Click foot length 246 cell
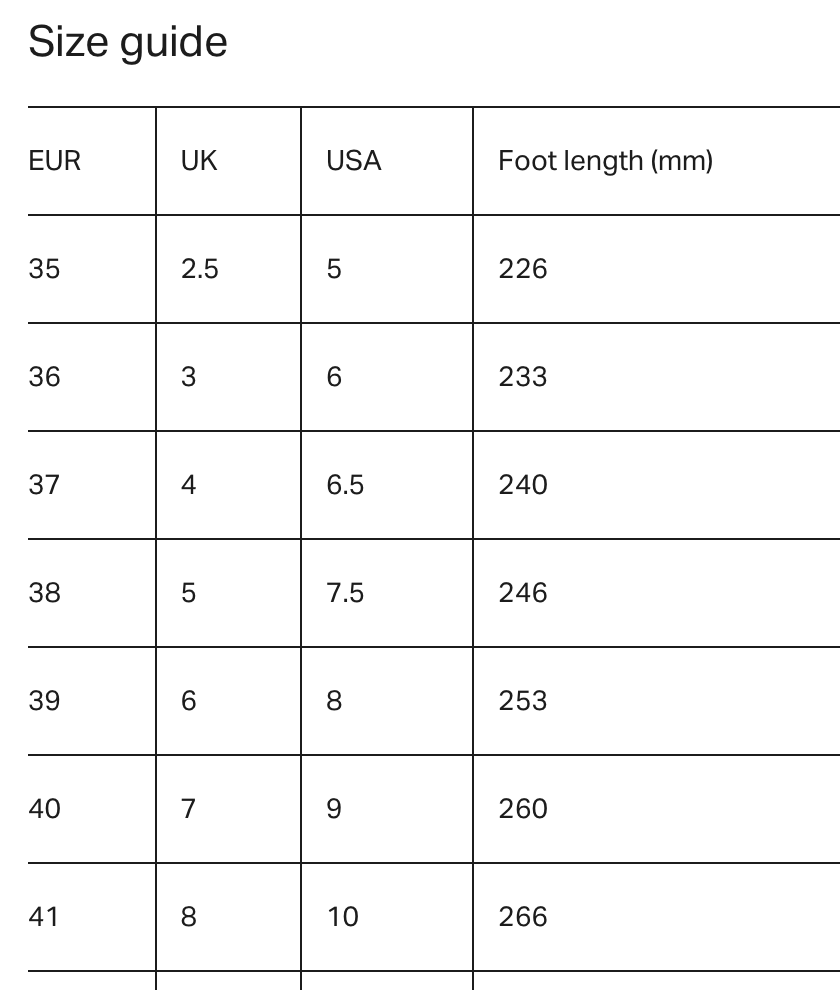This screenshot has height=990, width=840. [523, 593]
